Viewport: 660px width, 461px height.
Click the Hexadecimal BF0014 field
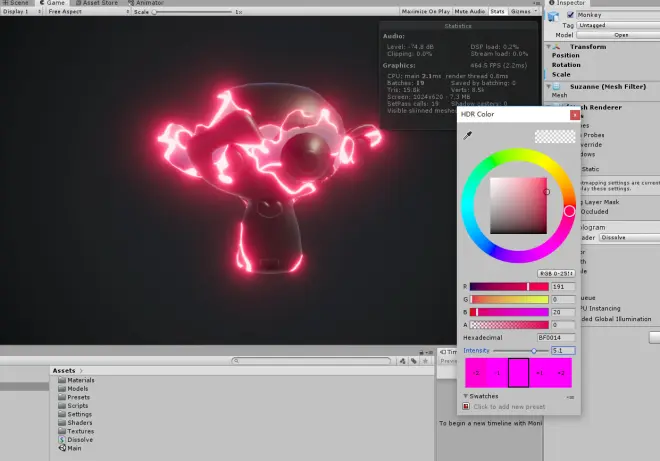click(556, 338)
